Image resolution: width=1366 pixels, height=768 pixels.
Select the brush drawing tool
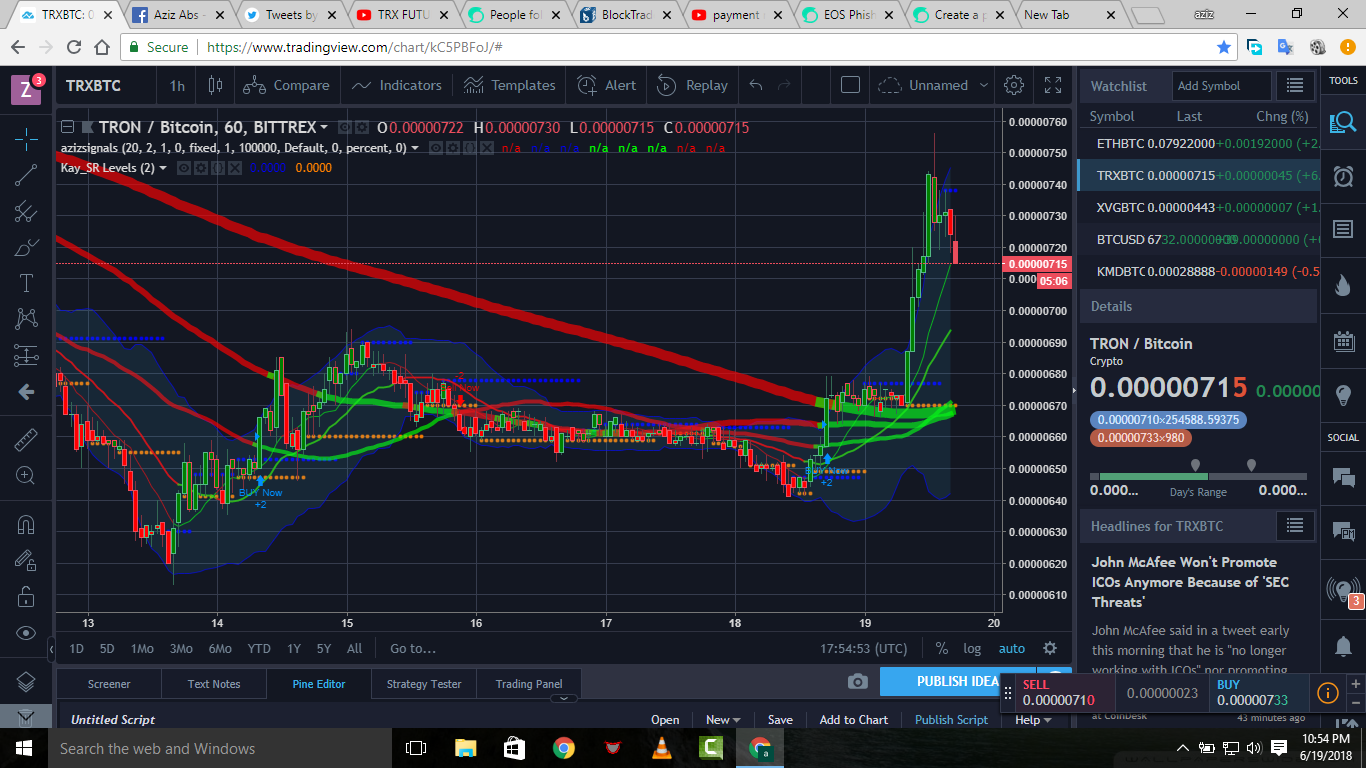click(25, 247)
